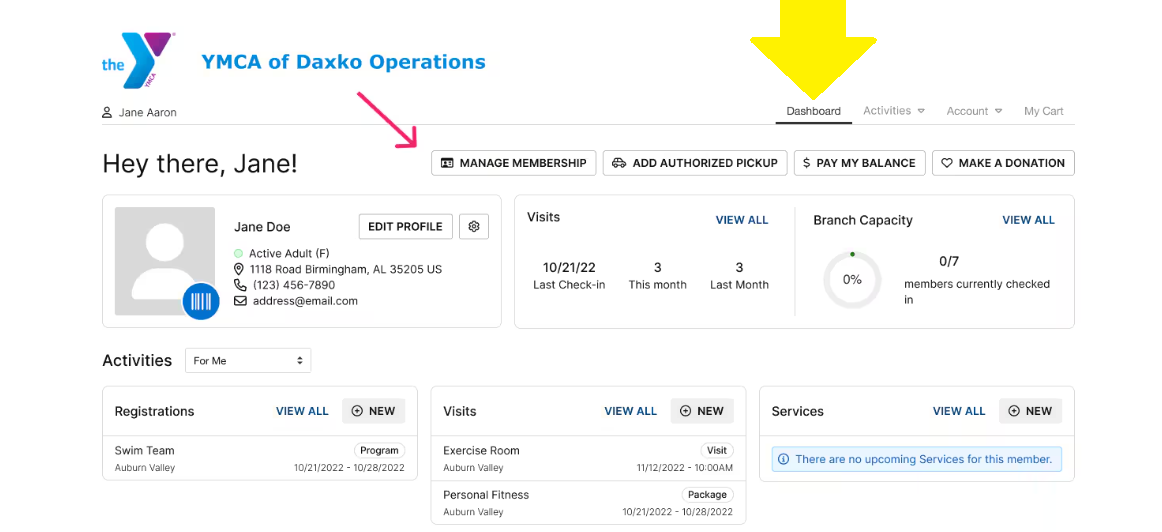The height and width of the screenshot is (532, 1162).
Task: View all Branch Capacity details
Action: (x=1028, y=220)
